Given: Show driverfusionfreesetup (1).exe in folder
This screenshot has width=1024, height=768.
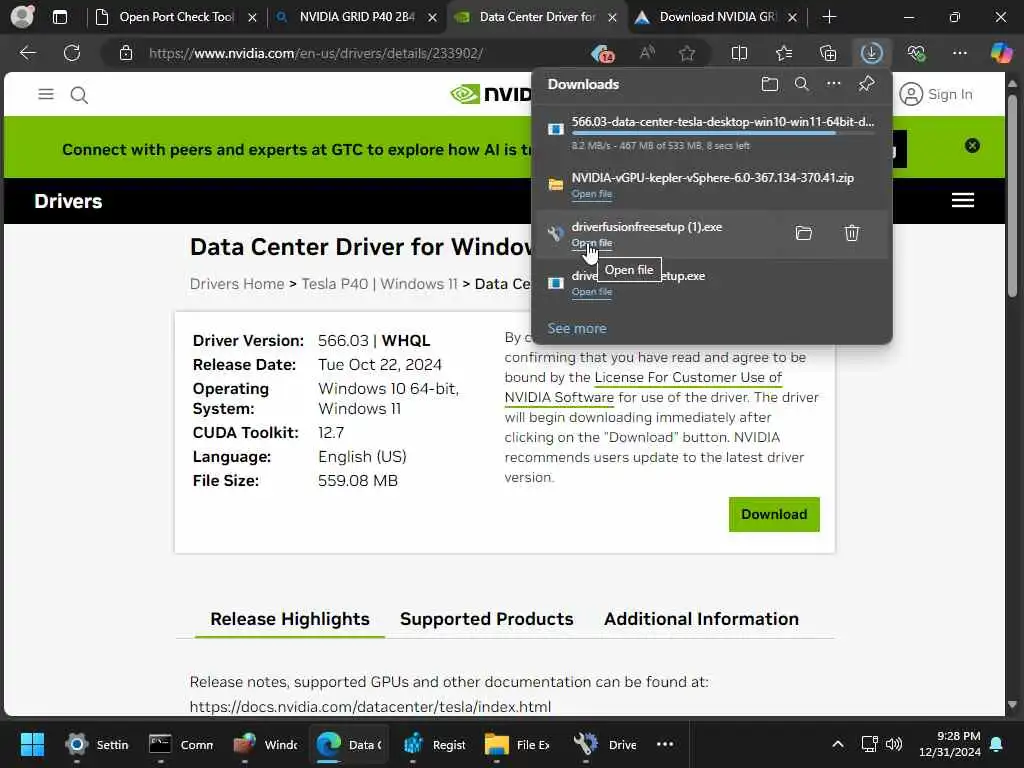Looking at the screenshot, I should pos(804,233).
